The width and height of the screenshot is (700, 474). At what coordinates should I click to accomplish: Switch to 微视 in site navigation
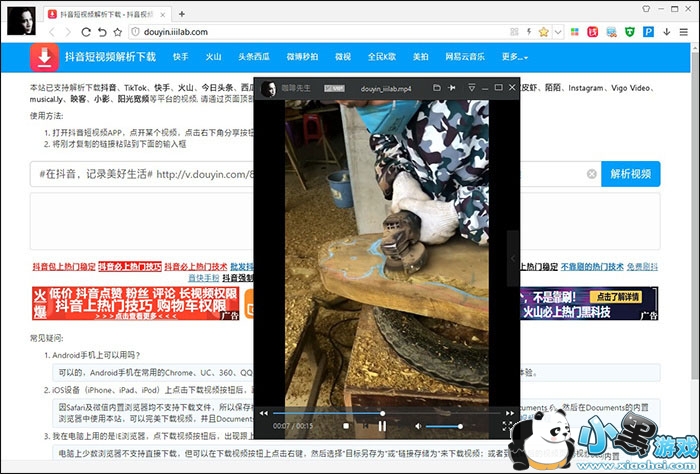[343, 57]
